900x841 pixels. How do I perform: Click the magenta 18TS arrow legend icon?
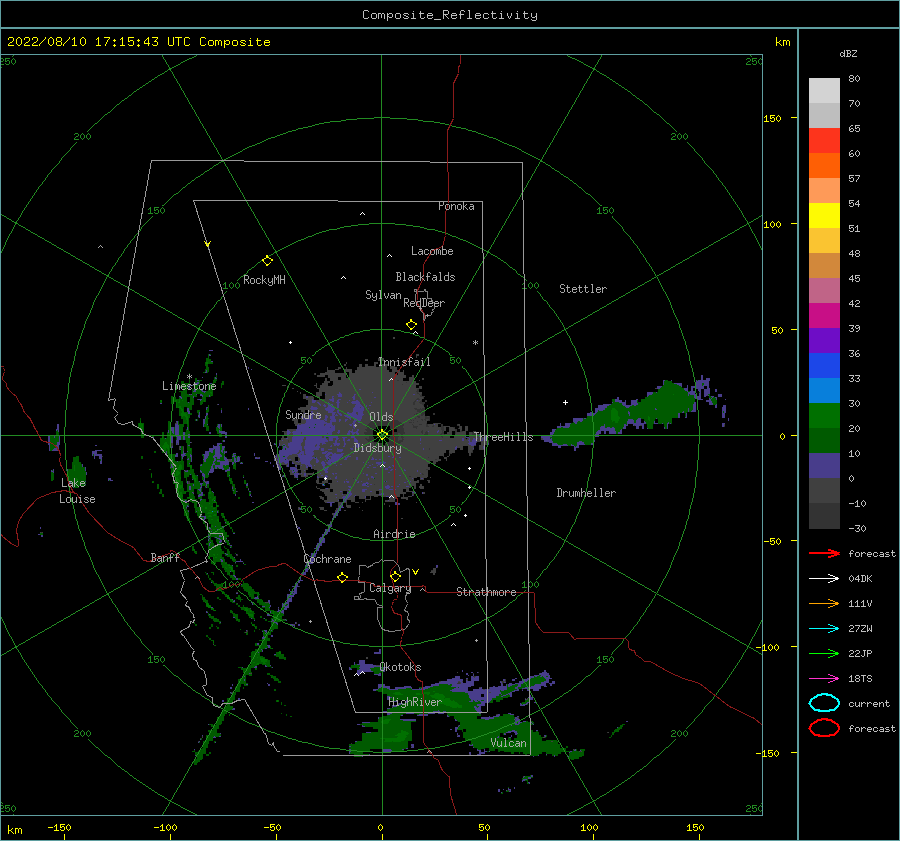pos(824,679)
